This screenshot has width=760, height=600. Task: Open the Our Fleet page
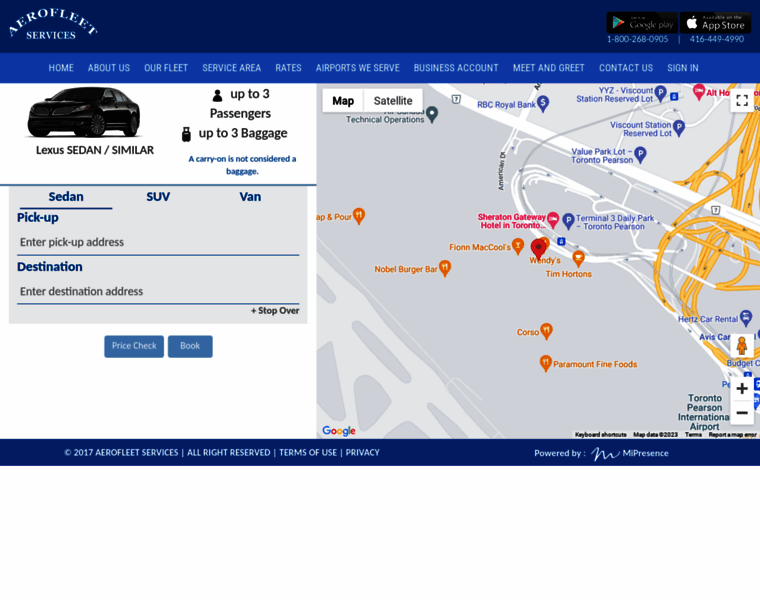coord(166,68)
